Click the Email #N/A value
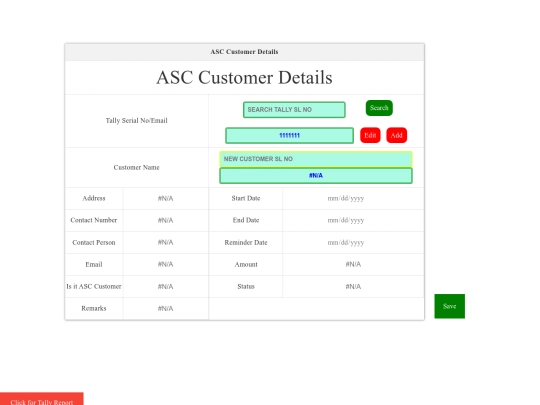Image resolution: width=540 pixels, height=405 pixels. coord(165,264)
